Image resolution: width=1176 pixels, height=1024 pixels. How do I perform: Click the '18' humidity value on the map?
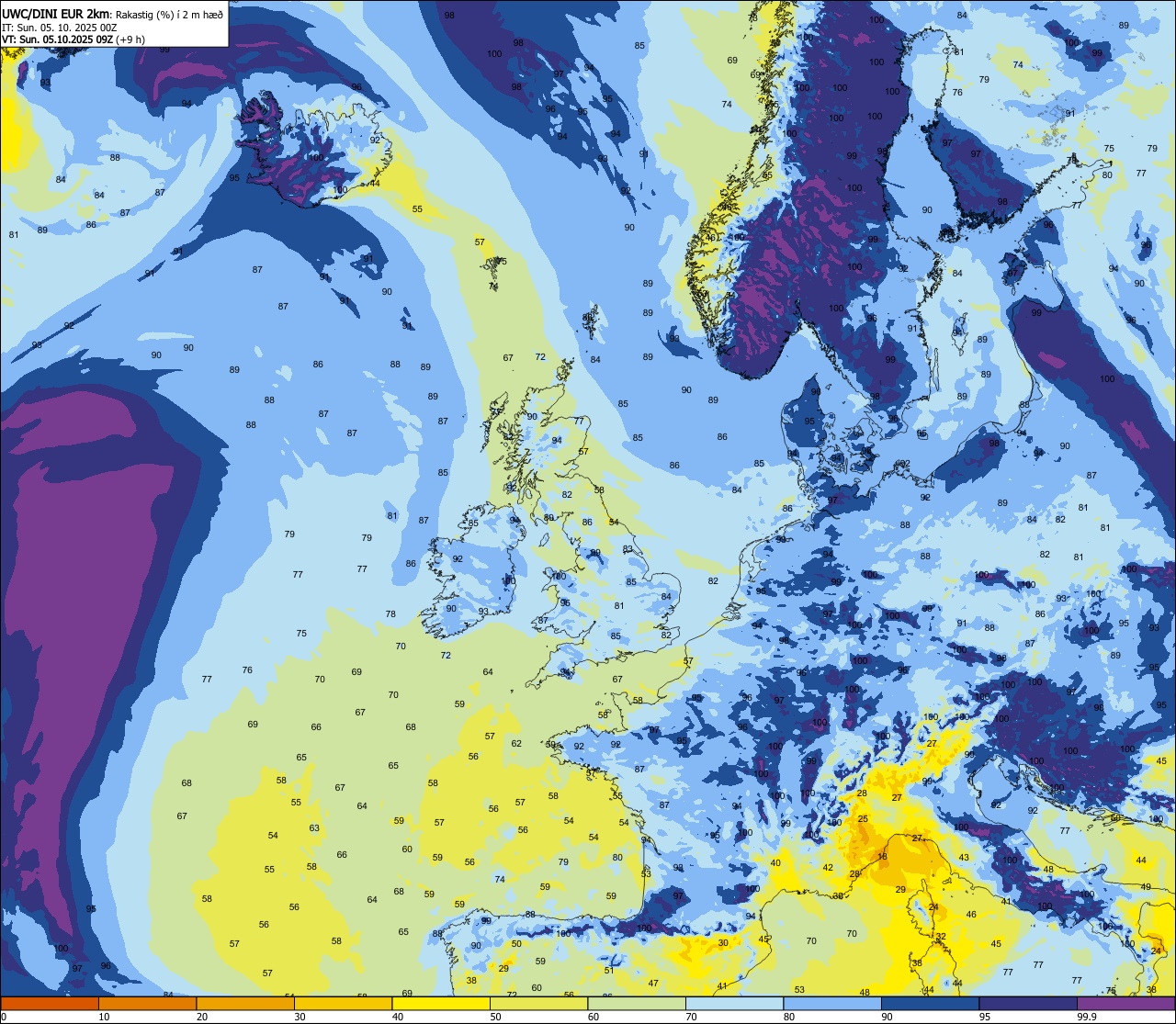click(x=883, y=857)
